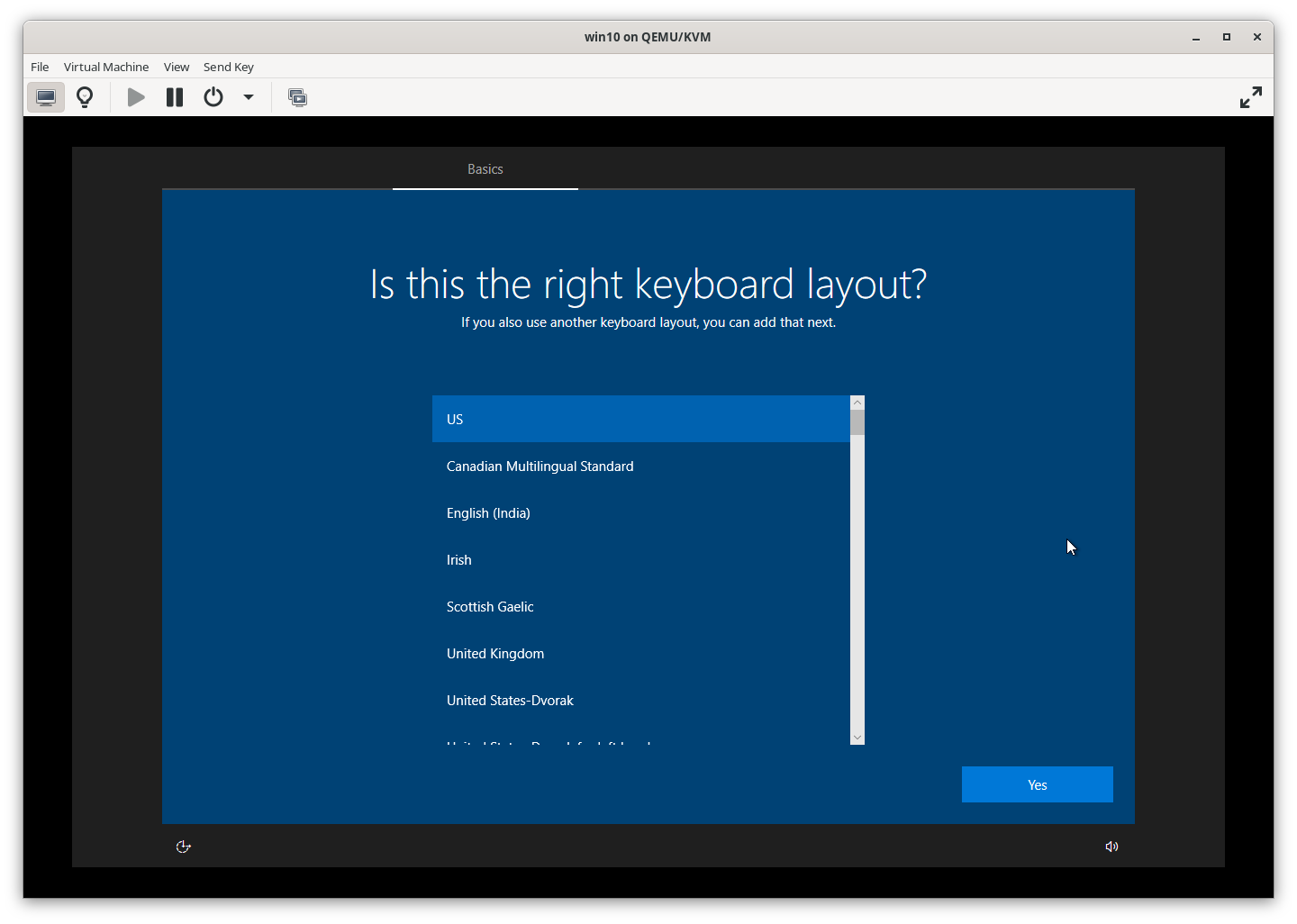Select the US keyboard layout
This screenshot has width=1297, height=924.
pyautogui.click(x=641, y=419)
